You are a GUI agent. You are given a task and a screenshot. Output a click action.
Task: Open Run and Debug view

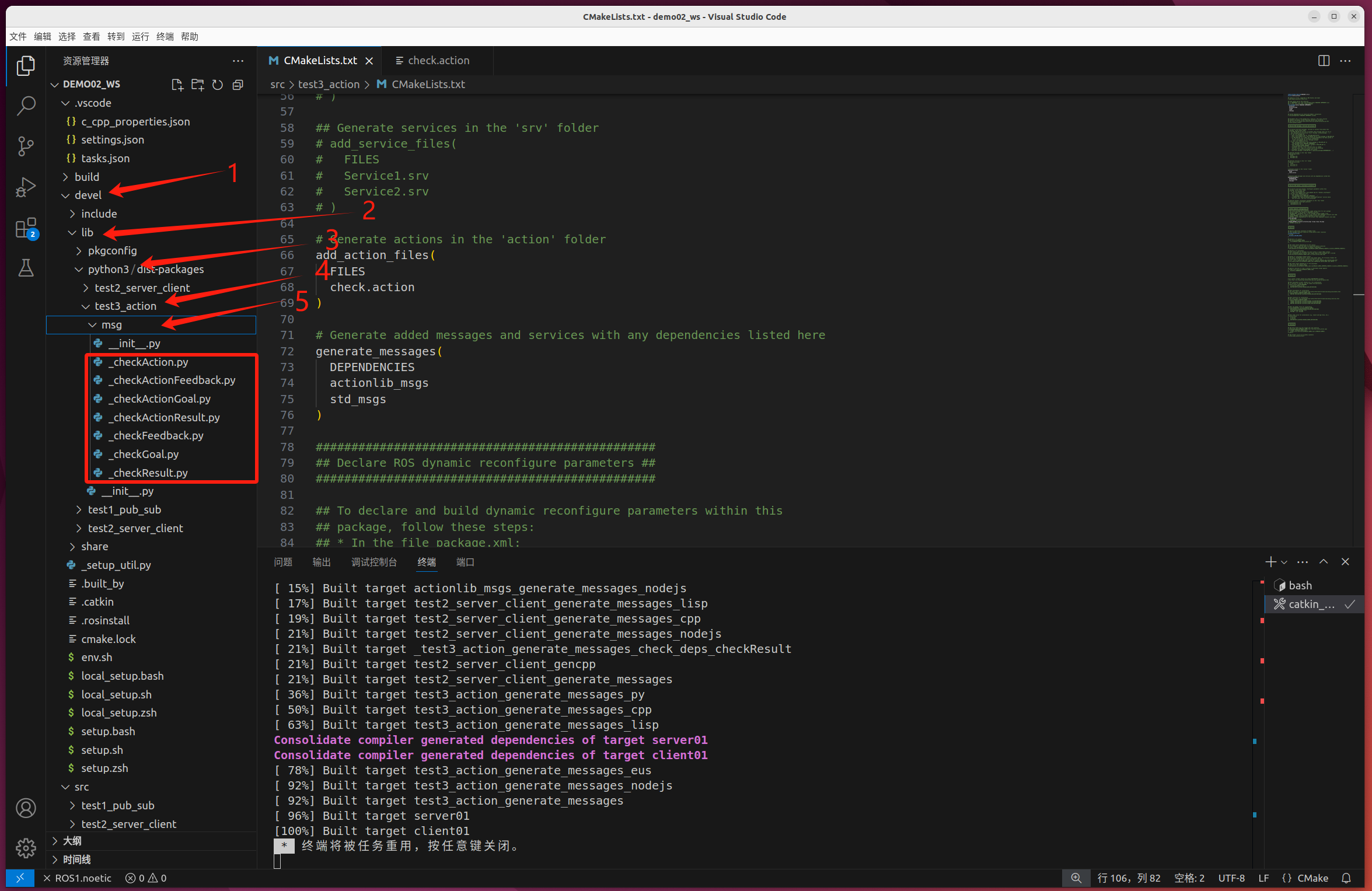[26, 187]
